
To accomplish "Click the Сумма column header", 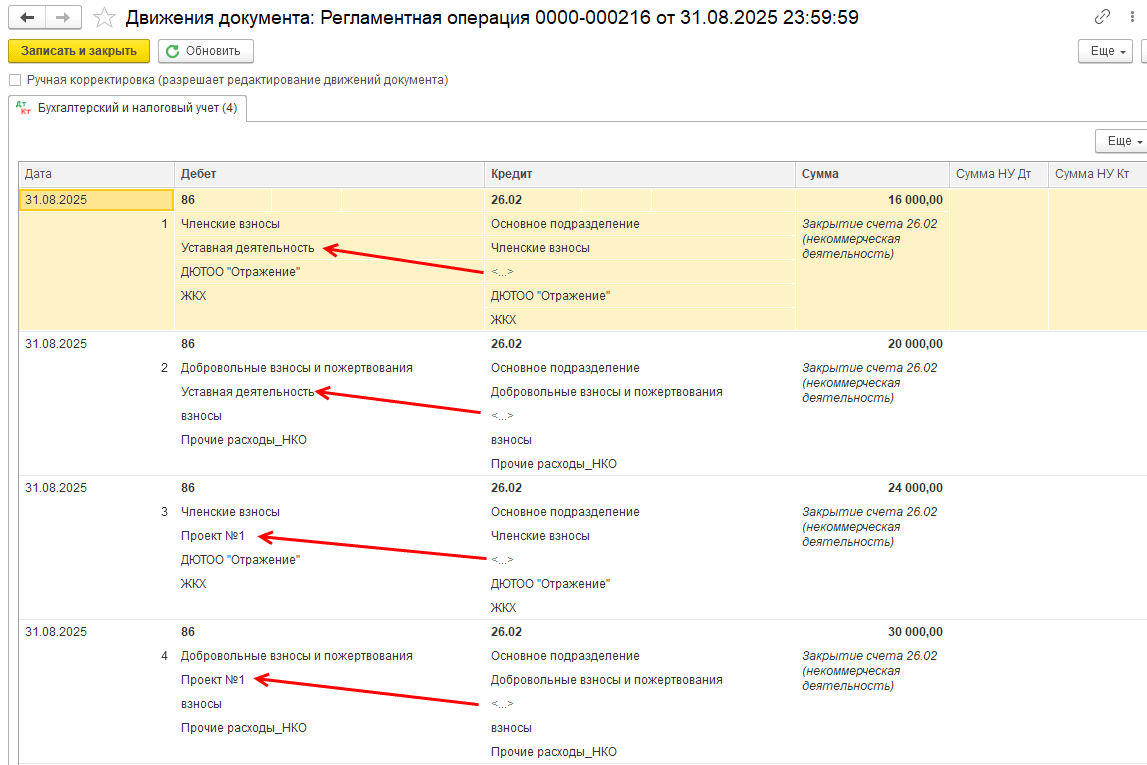I will [x=871, y=174].
